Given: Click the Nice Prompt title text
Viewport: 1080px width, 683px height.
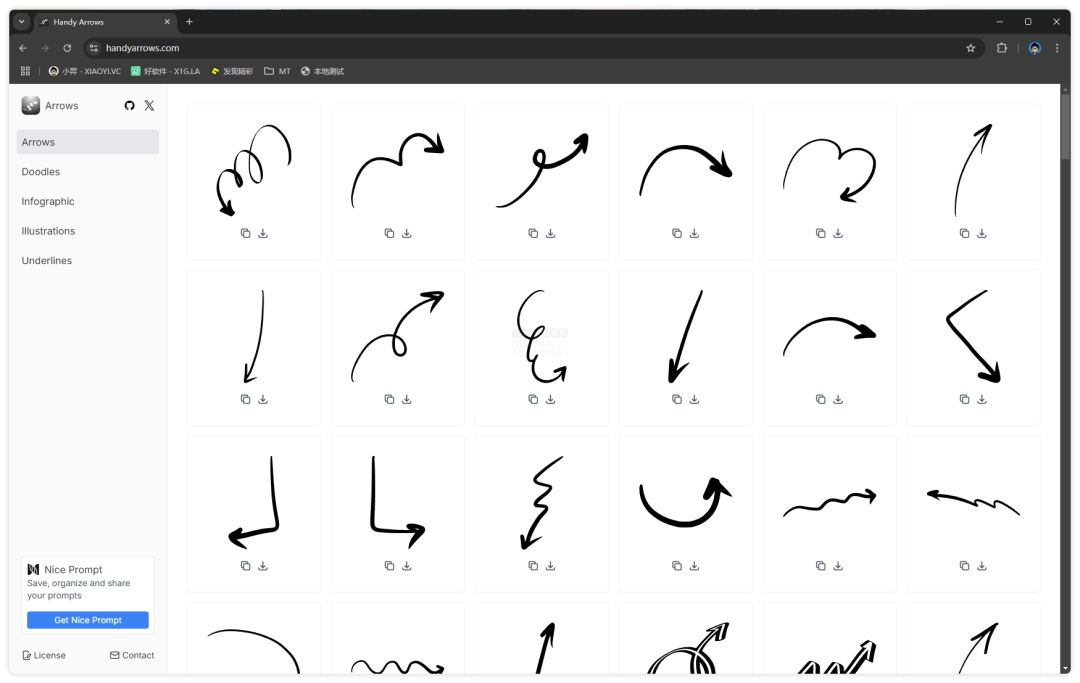Looking at the screenshot, I should tap(73, 569).
